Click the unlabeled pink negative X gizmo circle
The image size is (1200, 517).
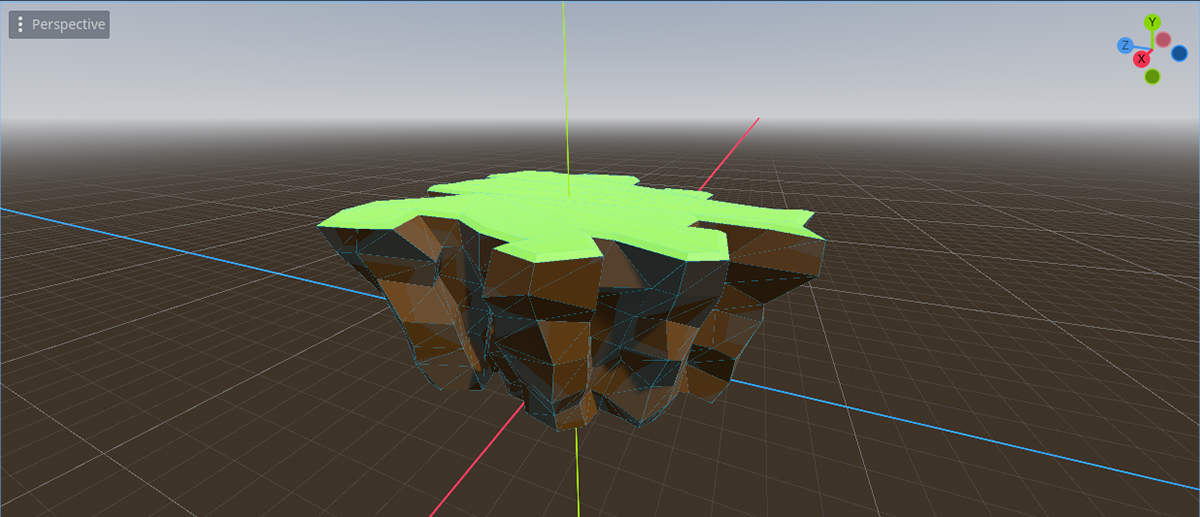coord(1163,40)
